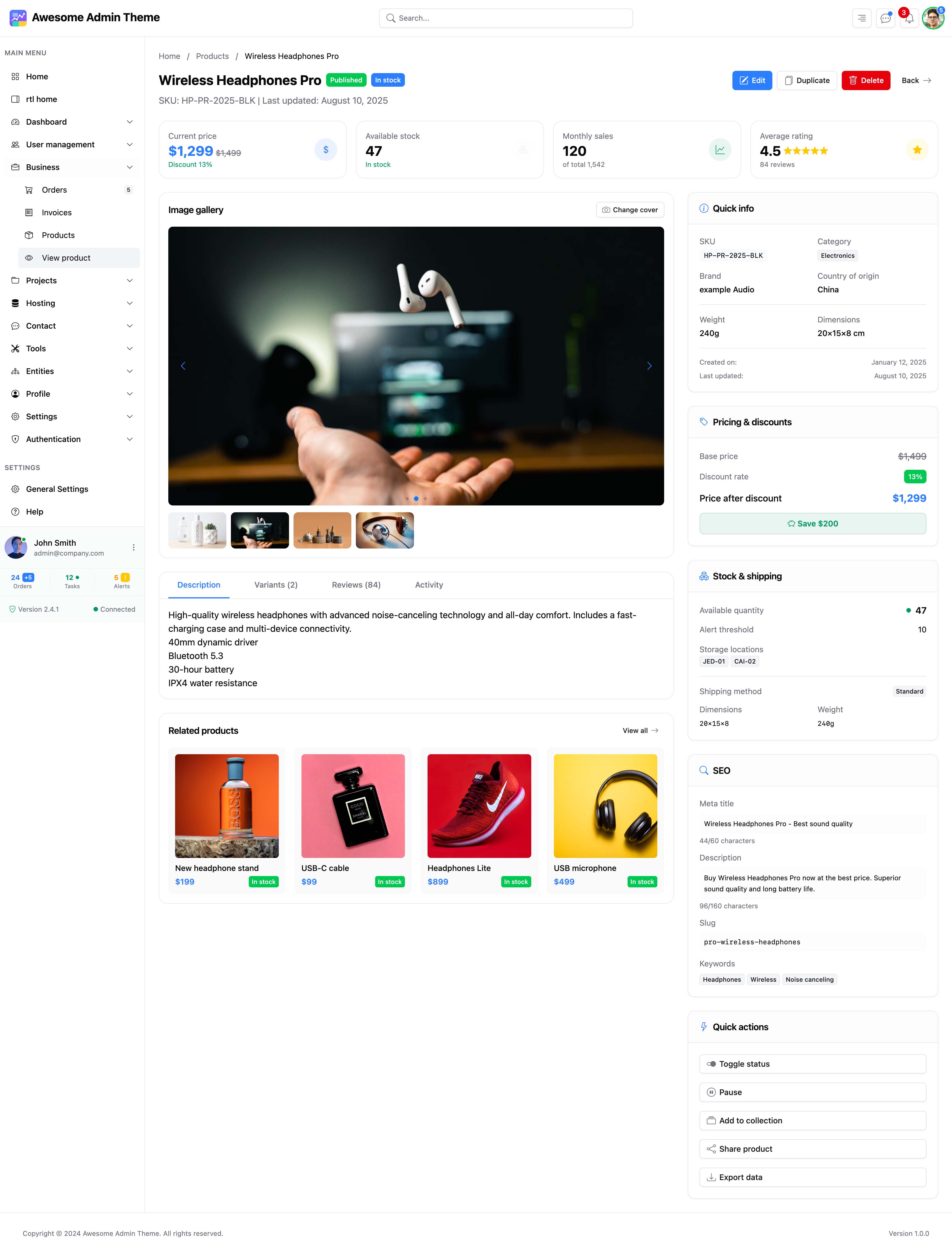Click the Pricing & discounts tag icon

coord(704,422)
